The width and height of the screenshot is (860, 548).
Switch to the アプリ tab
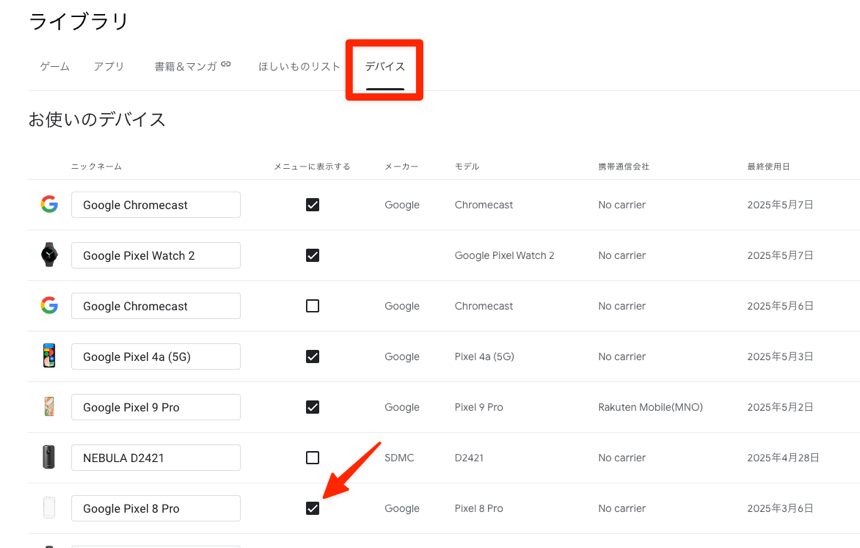click(109, 66)
